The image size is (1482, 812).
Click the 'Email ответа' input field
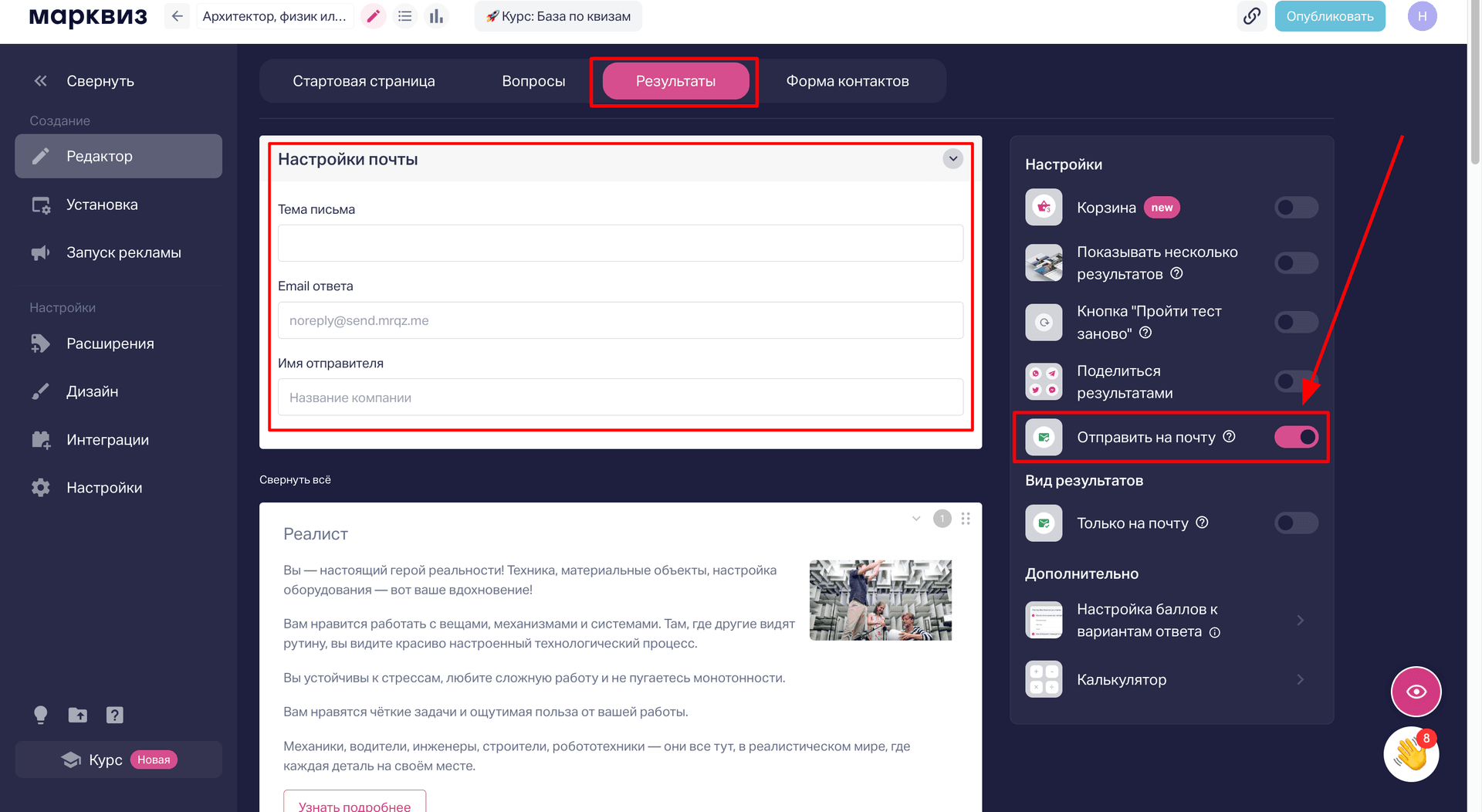click(x=621, y=320)
